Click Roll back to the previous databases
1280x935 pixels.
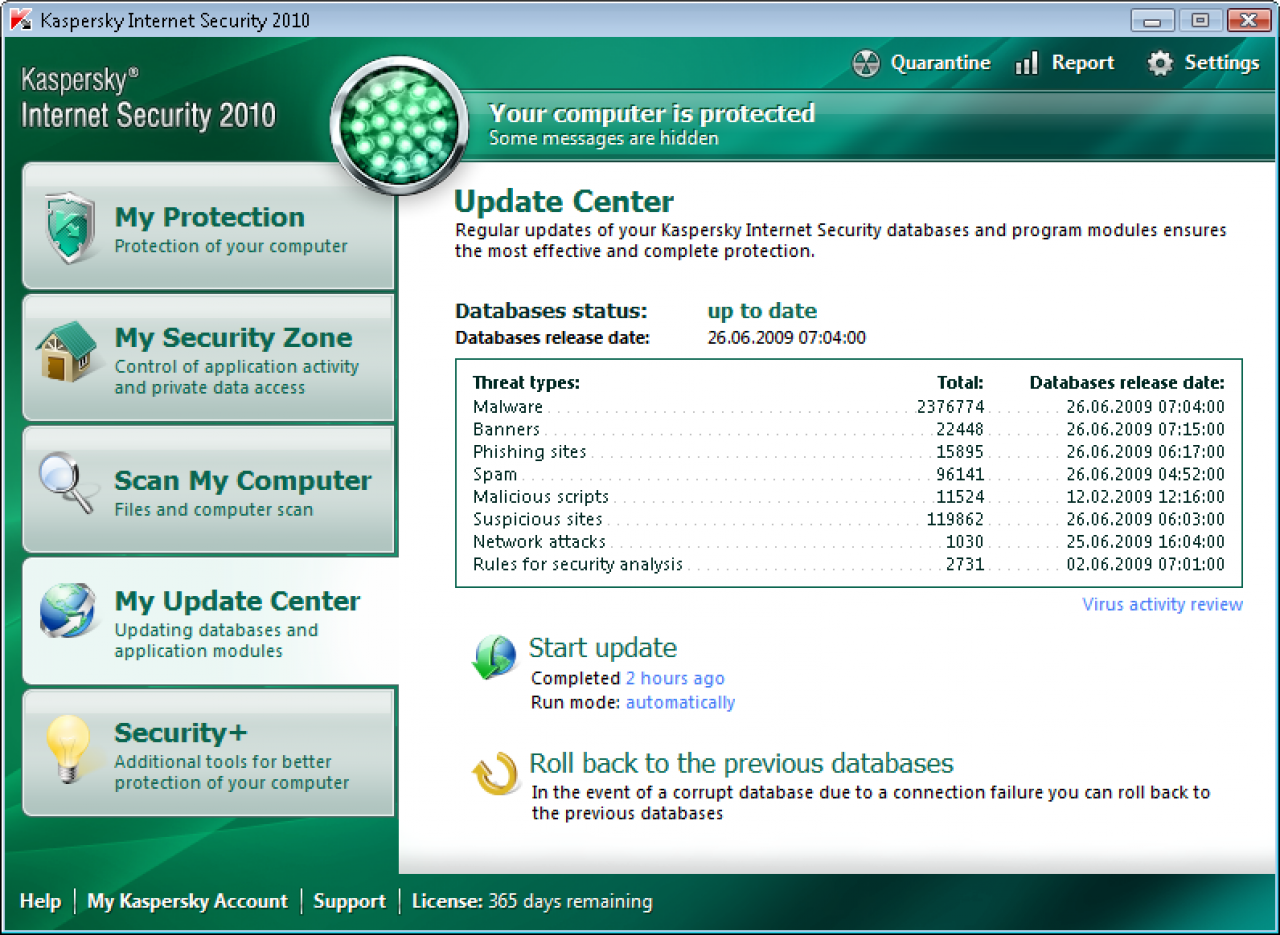pyautogui.click(x=741, y=764)
